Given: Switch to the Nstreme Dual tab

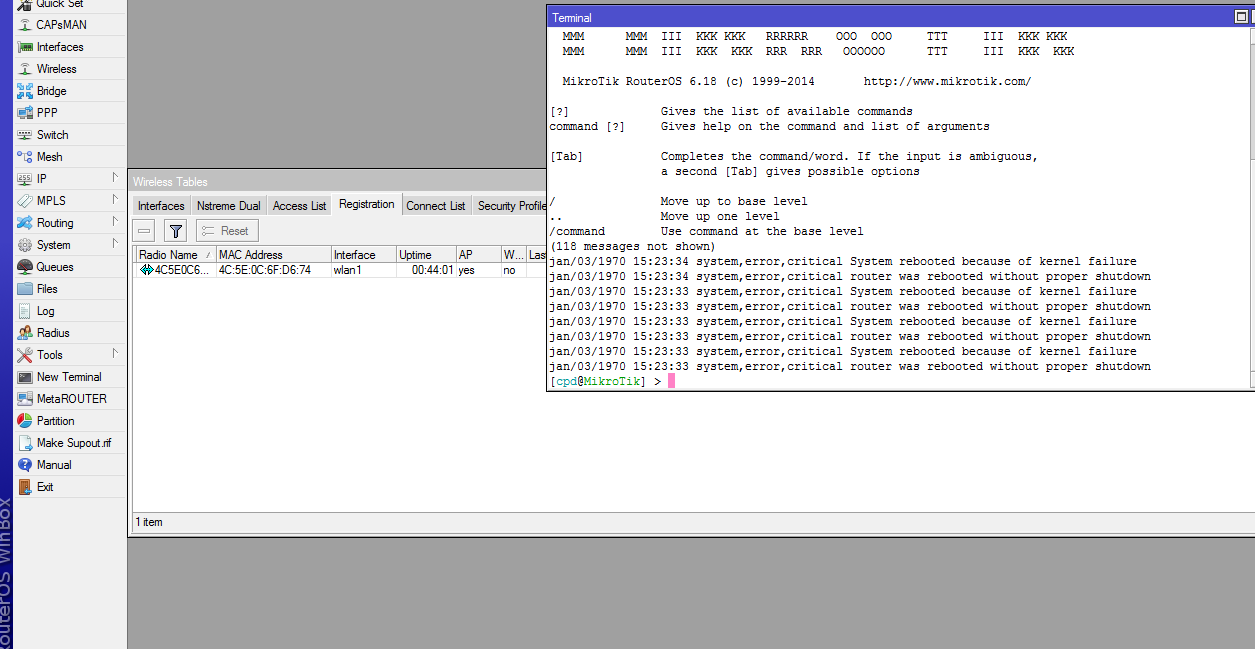Looking at the screenshot, I should [229, 206].
